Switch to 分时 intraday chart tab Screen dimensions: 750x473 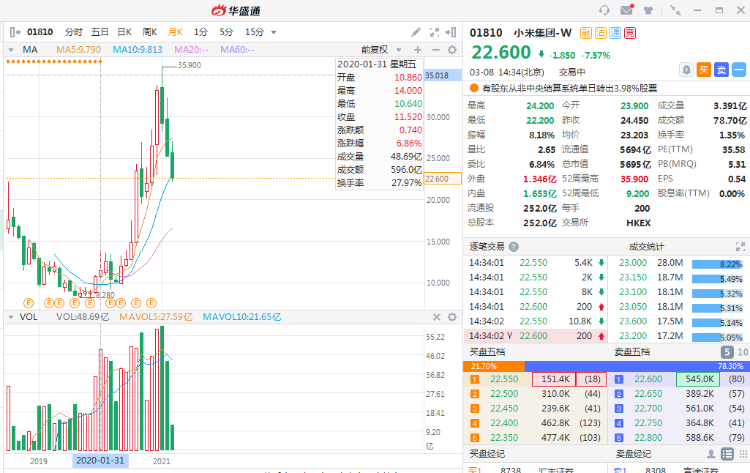(x=74, y=32)
